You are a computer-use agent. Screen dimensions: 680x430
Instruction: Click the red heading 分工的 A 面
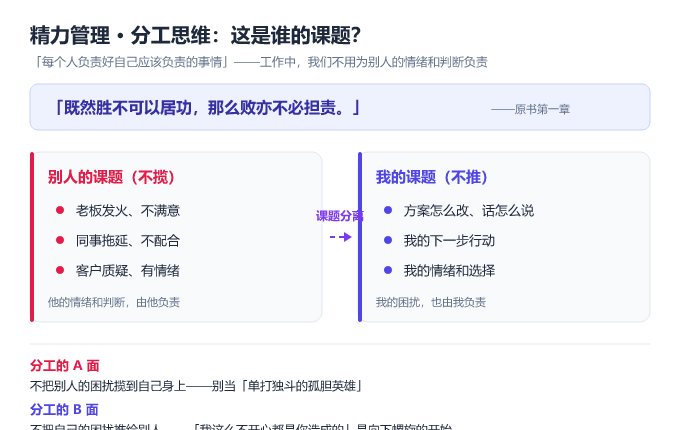point(65,365)
